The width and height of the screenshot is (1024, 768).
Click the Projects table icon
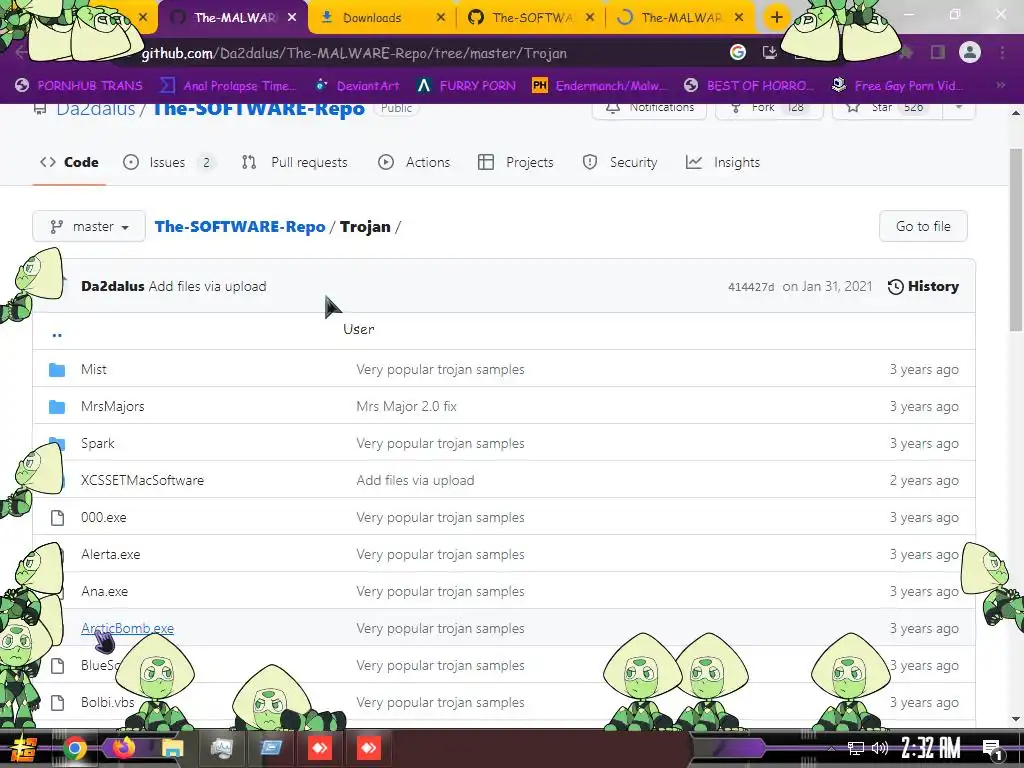(486, 162)
